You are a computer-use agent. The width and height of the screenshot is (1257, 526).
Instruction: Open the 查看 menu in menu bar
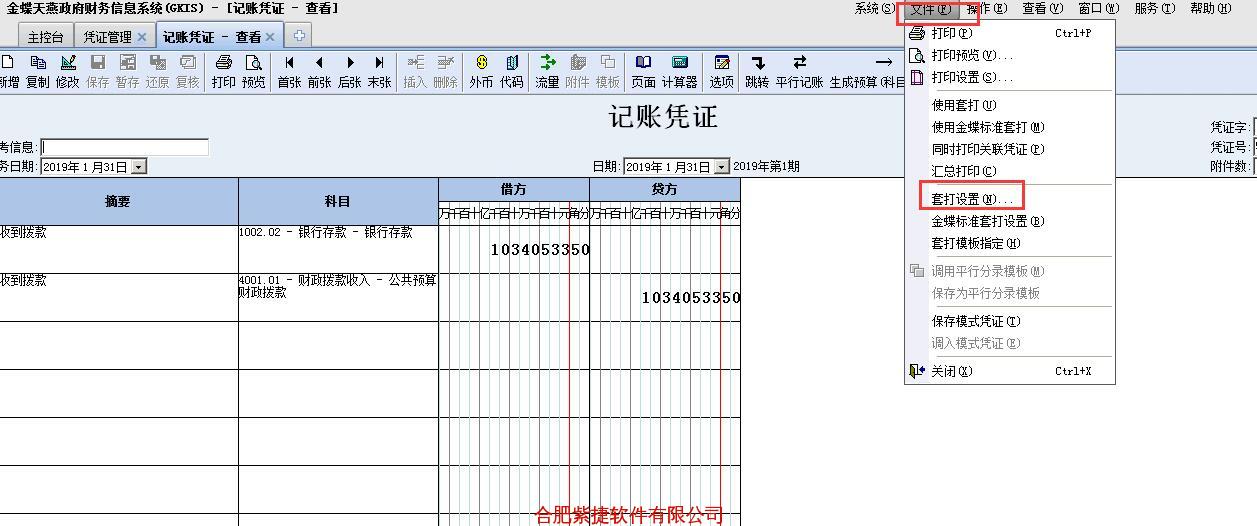coord(1041,8)
